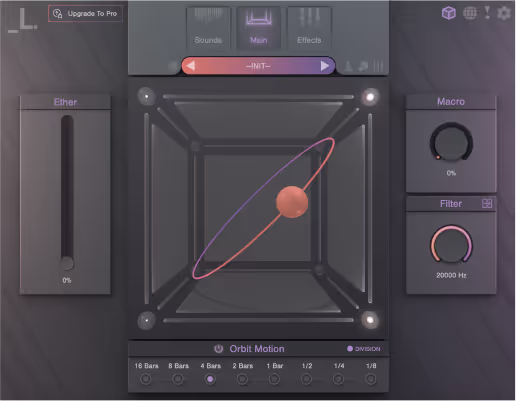Image resolution: width=516 pixels, height=401 pixels.
Task: Click the round icon left of preset bar
Action: point(173,66)
